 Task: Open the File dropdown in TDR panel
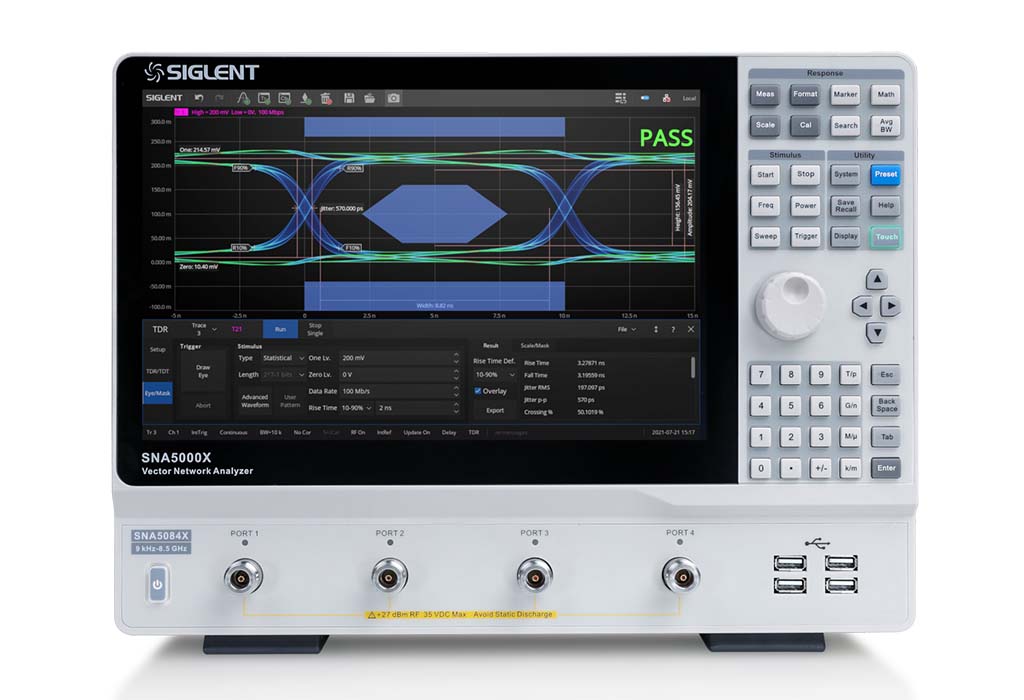[x=627, y=329]
